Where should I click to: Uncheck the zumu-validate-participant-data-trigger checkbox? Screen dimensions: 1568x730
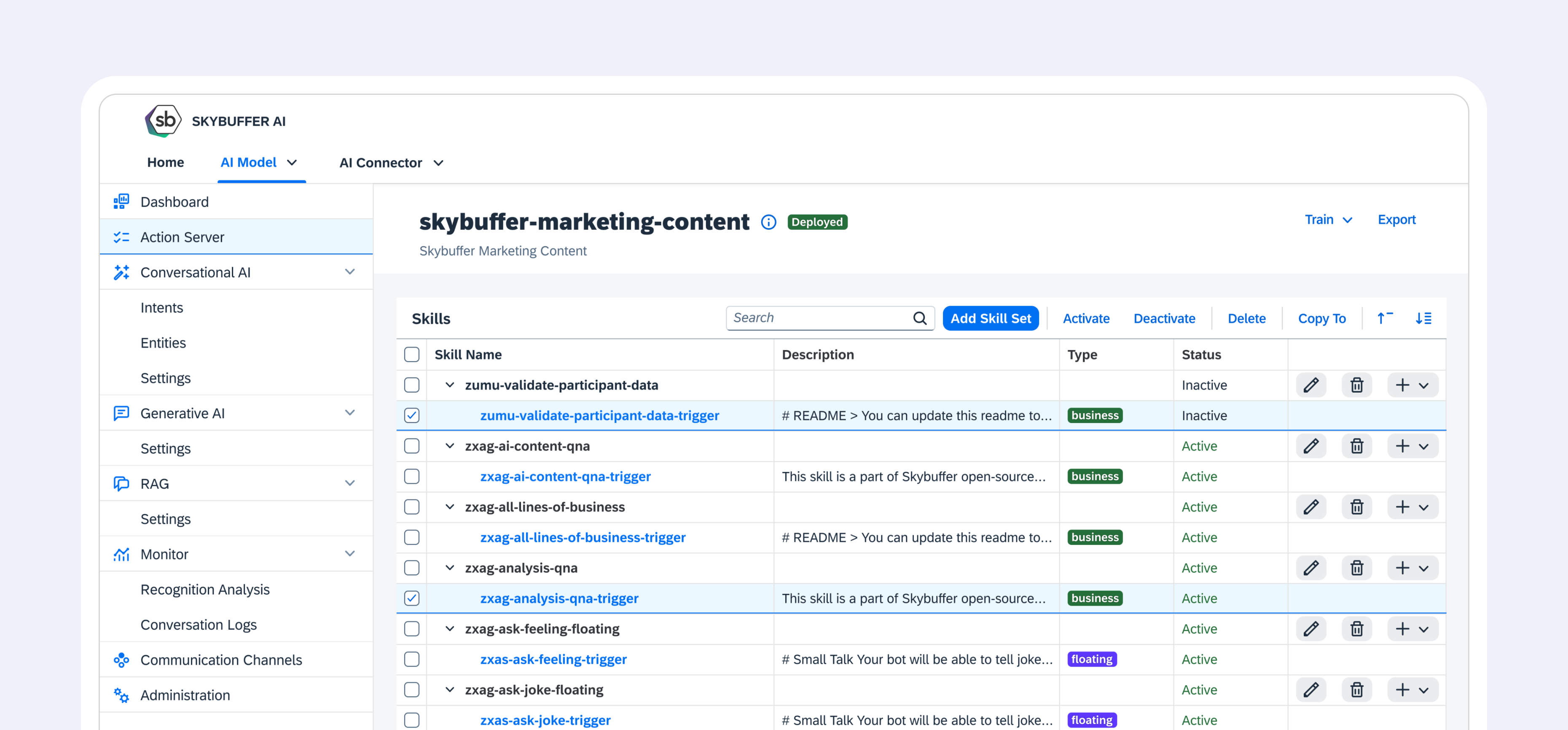coord(411,415)
